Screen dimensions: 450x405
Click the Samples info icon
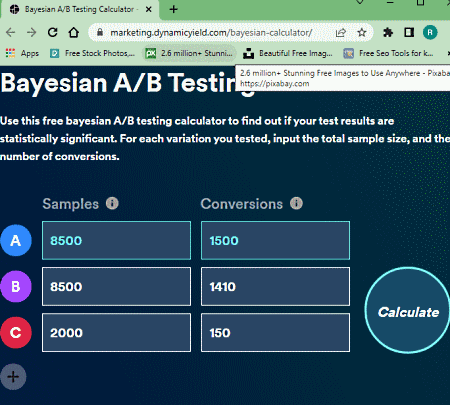[x=112, y=203]
